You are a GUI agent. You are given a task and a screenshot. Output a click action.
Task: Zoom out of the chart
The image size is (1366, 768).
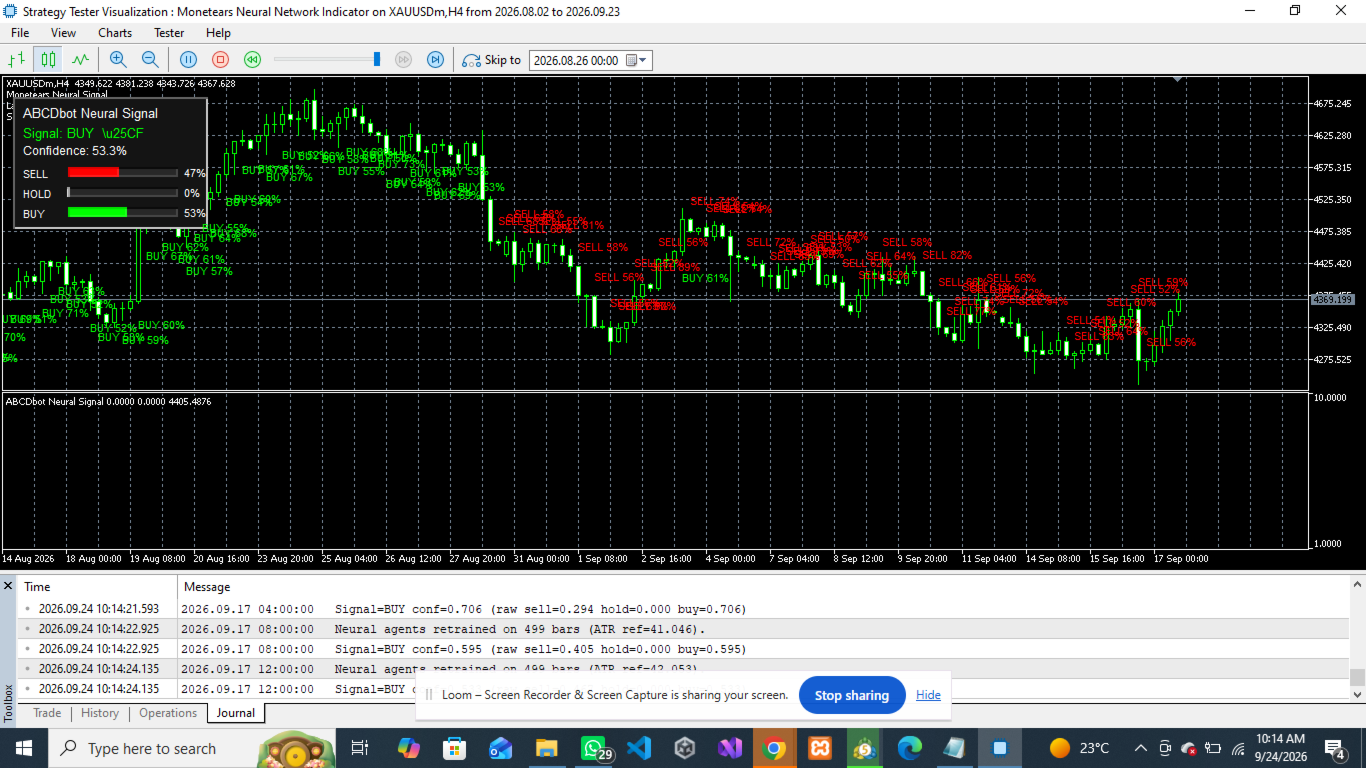coord(150,60)
